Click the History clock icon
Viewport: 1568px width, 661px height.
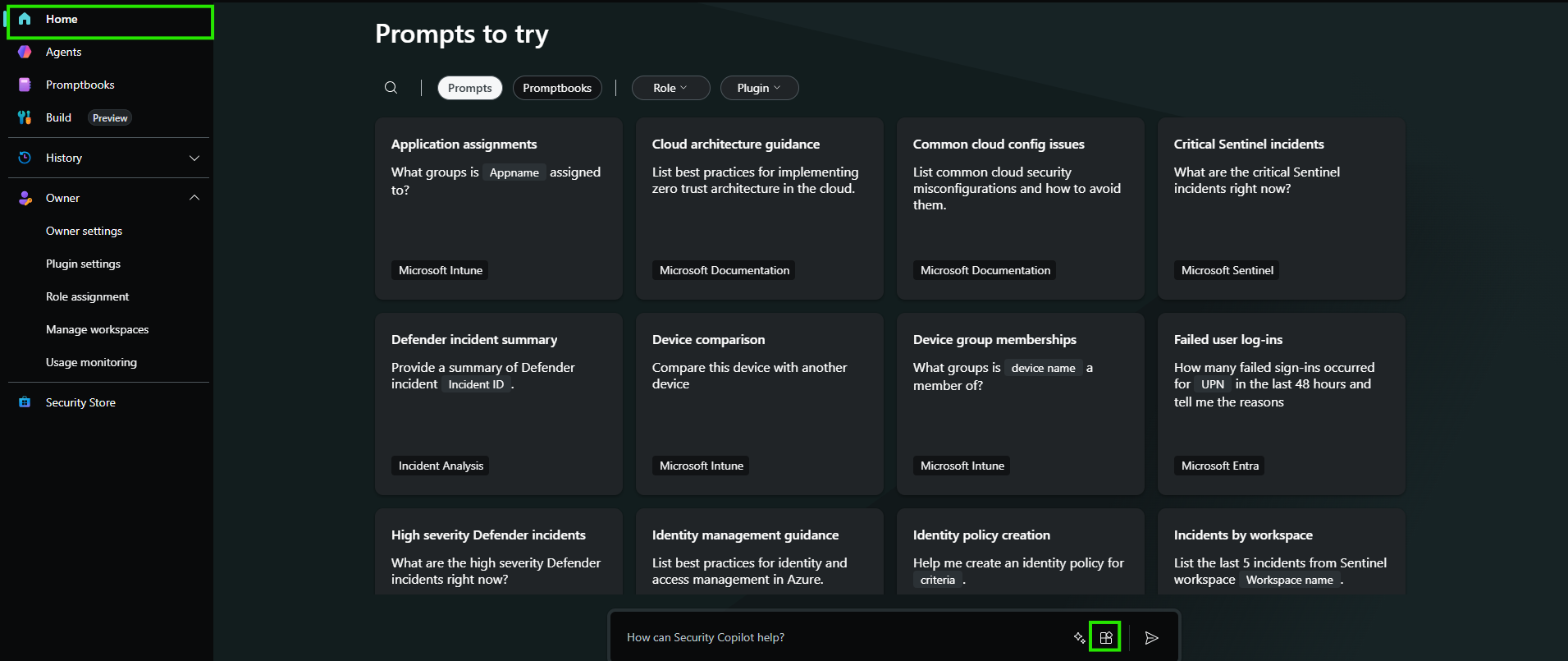(25, 158)
